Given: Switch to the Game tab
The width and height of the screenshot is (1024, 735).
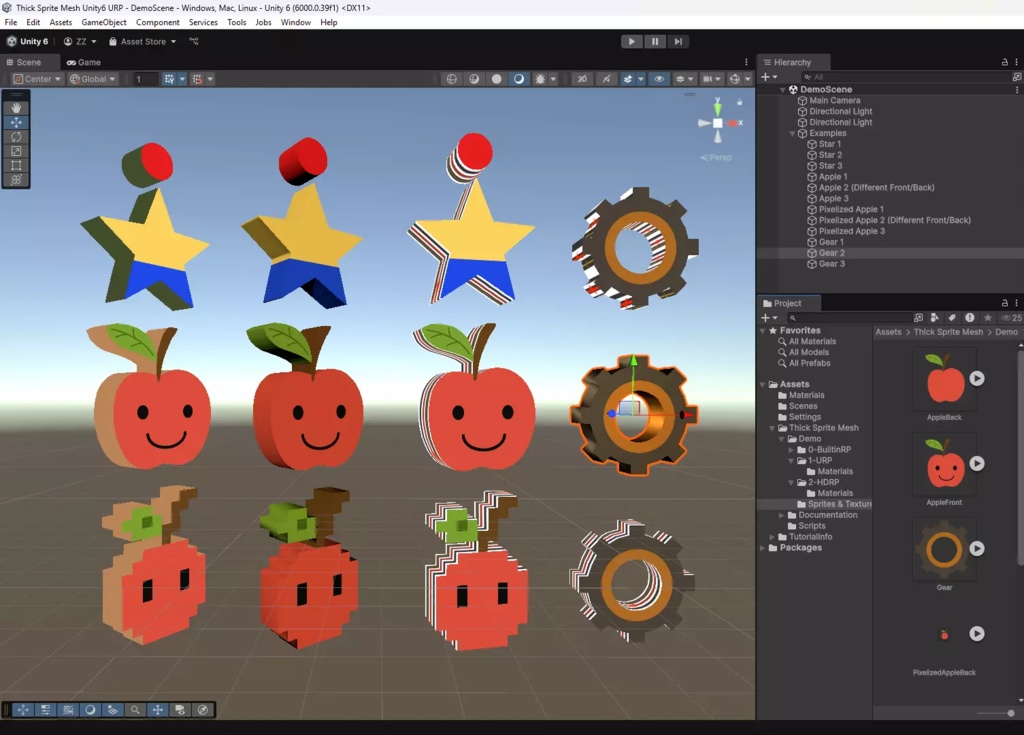Looking at the screenshot, I should tap(84, 62).
